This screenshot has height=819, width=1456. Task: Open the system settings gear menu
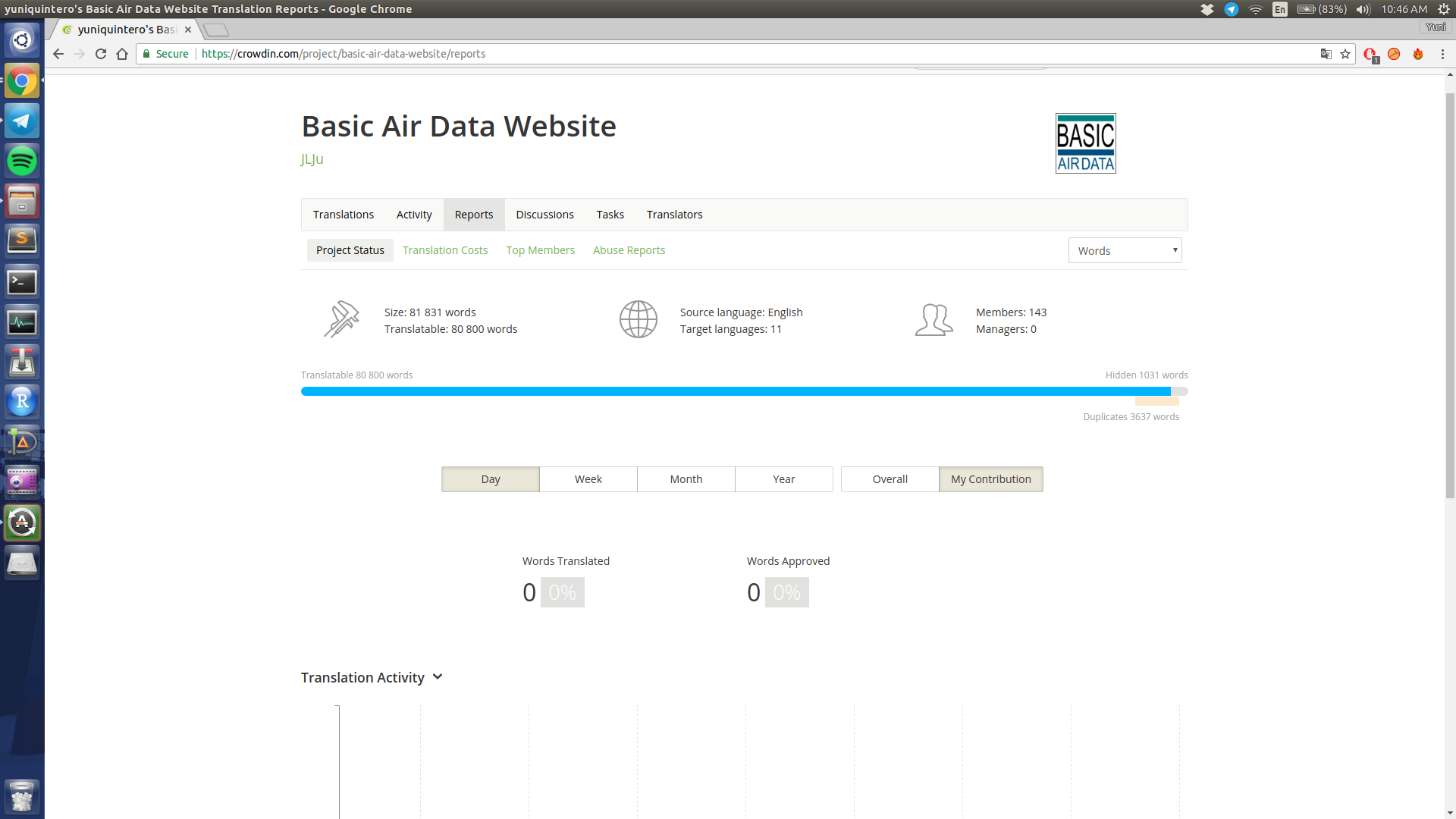click(x=1444, y=9)
